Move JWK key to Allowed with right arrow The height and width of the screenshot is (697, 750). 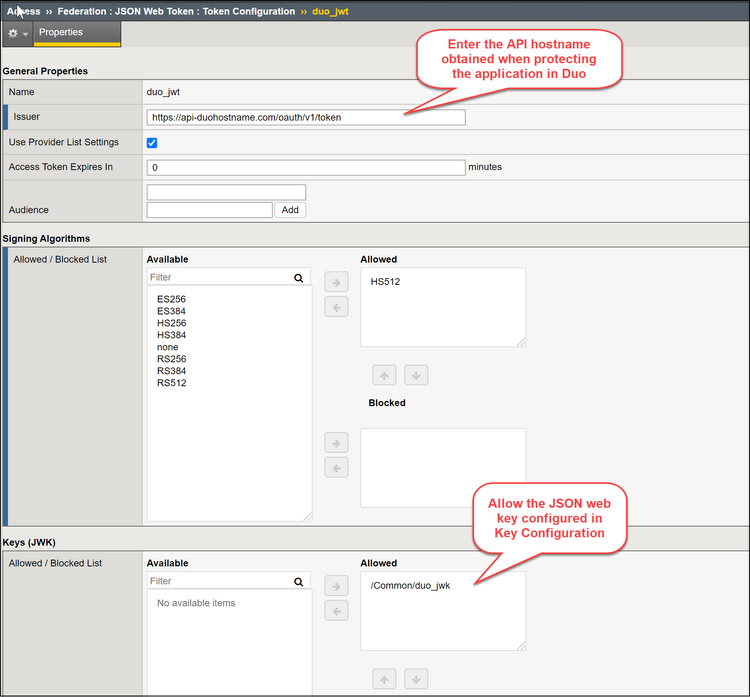click(337, 586)
